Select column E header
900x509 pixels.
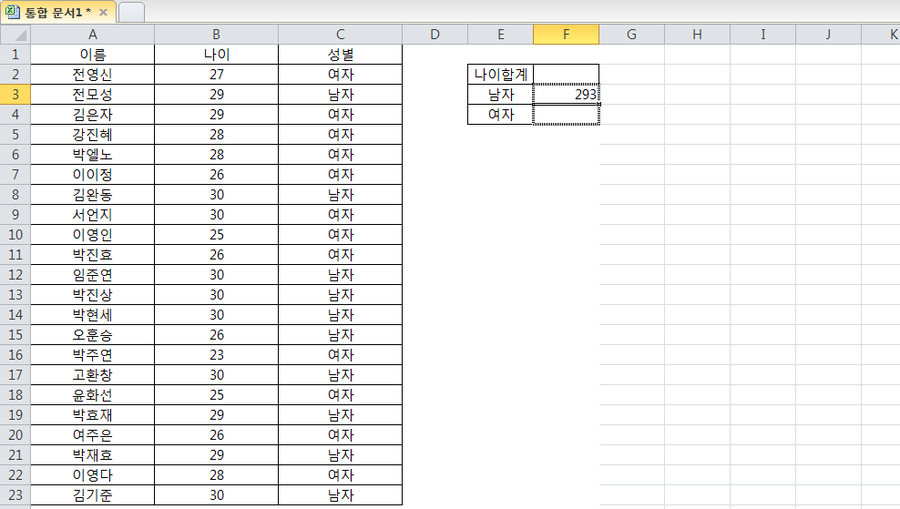(x=501, y=34)
